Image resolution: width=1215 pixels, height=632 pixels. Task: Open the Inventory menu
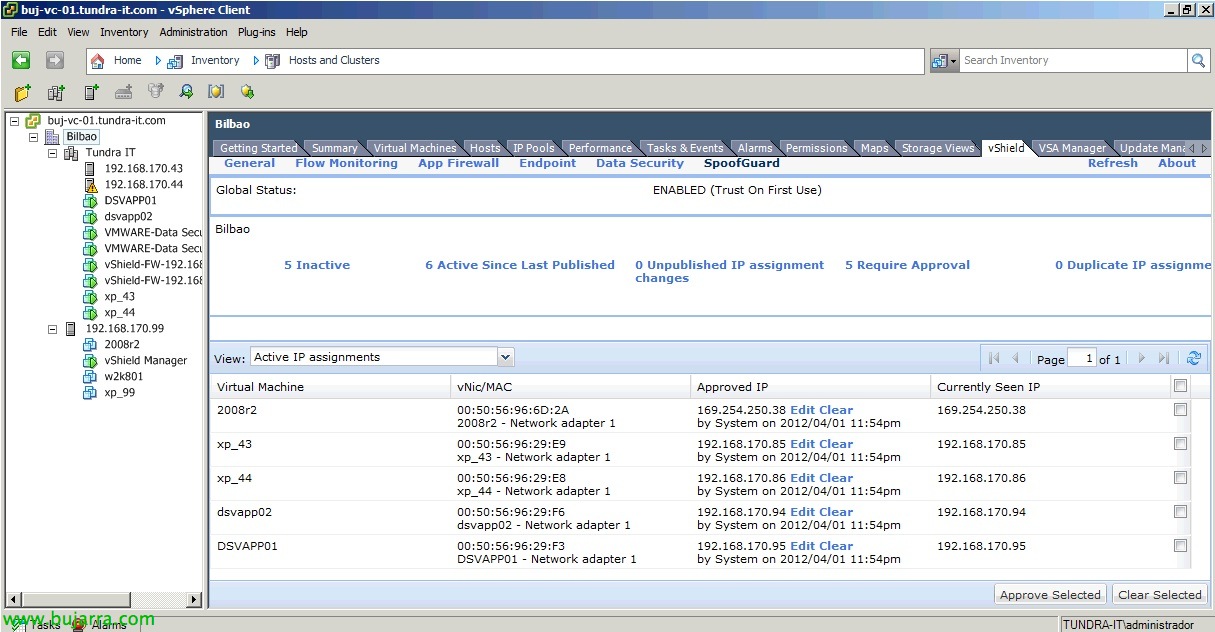click(x=124, y=32)
